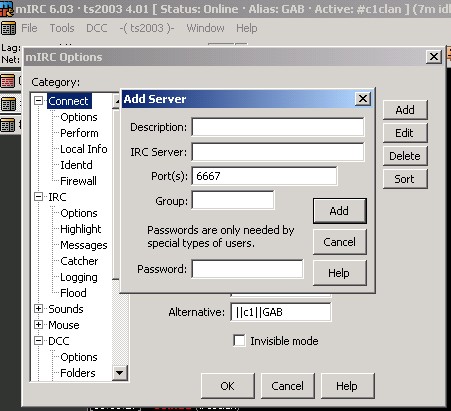This screenshot has width=451, height=411.
Task: Select Catcher in category tree
Action: tap(79, 261)
